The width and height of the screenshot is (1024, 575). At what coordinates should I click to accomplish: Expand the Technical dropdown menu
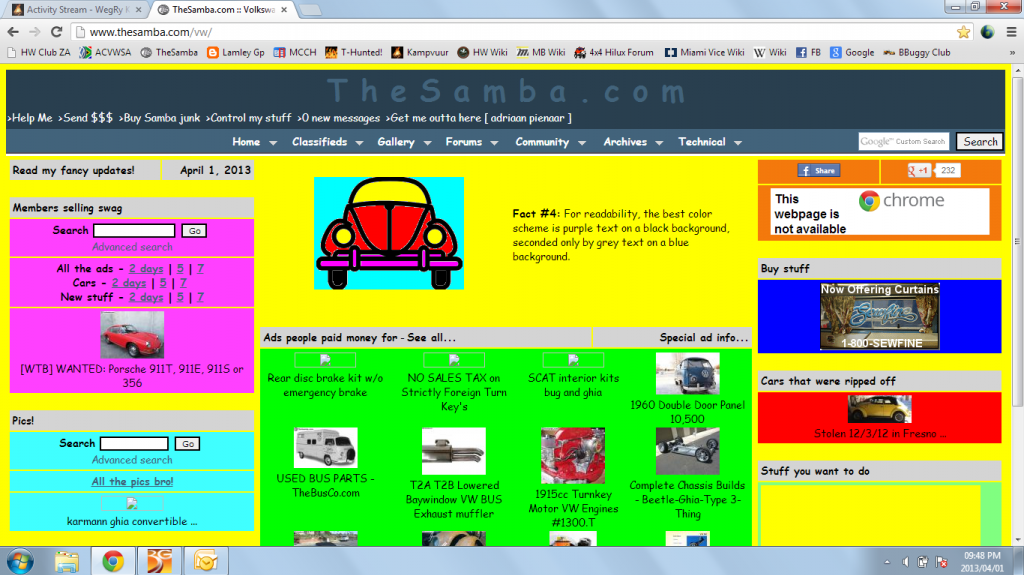coord(708,142)
